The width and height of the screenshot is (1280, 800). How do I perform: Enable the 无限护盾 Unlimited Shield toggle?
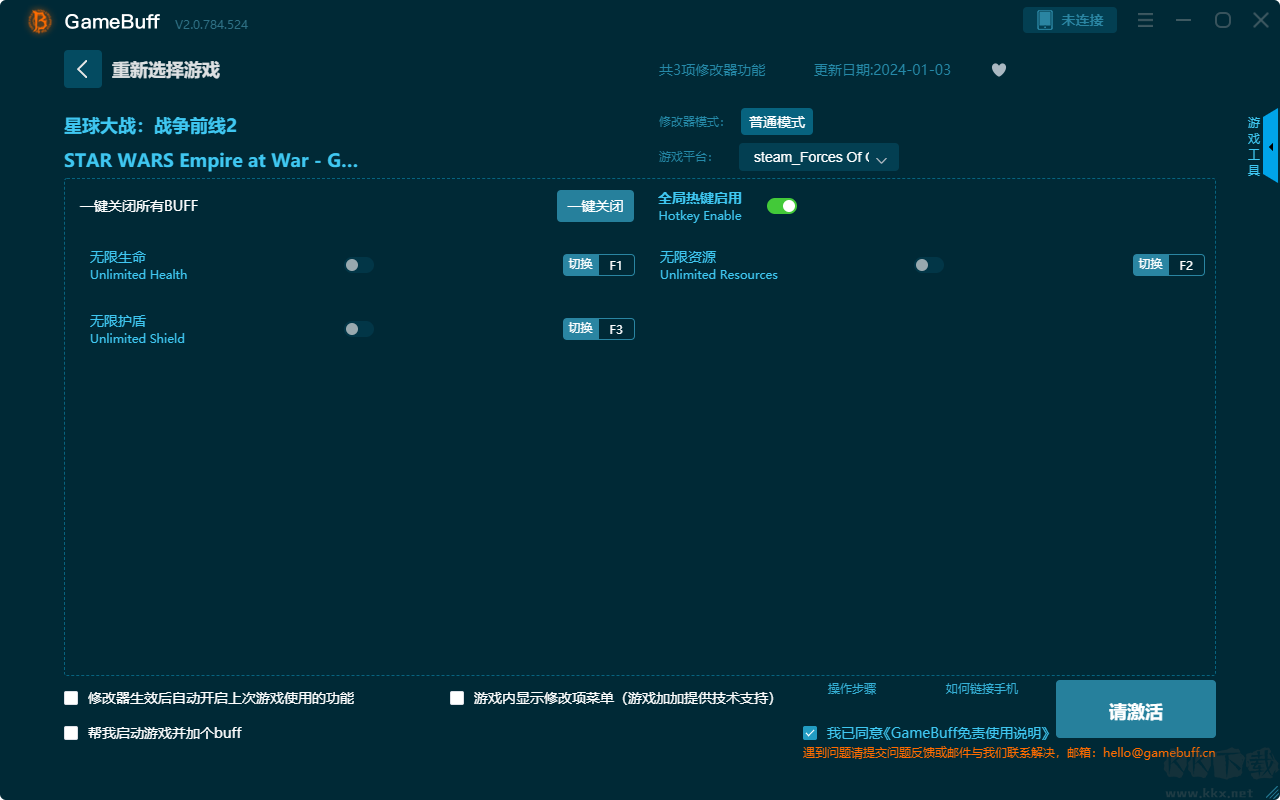359,329
